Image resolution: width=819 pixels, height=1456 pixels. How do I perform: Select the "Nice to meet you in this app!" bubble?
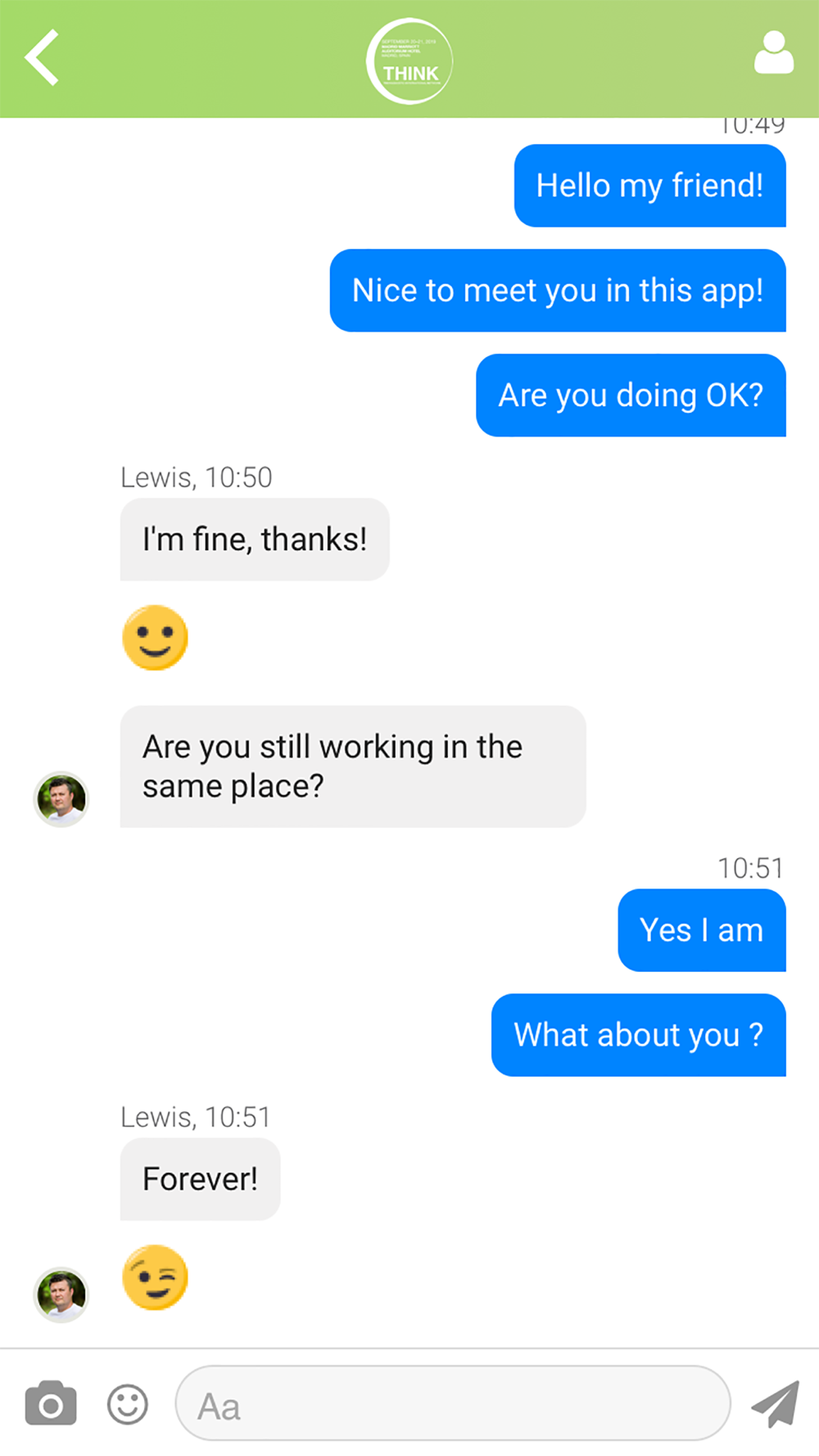click(558, 291)
